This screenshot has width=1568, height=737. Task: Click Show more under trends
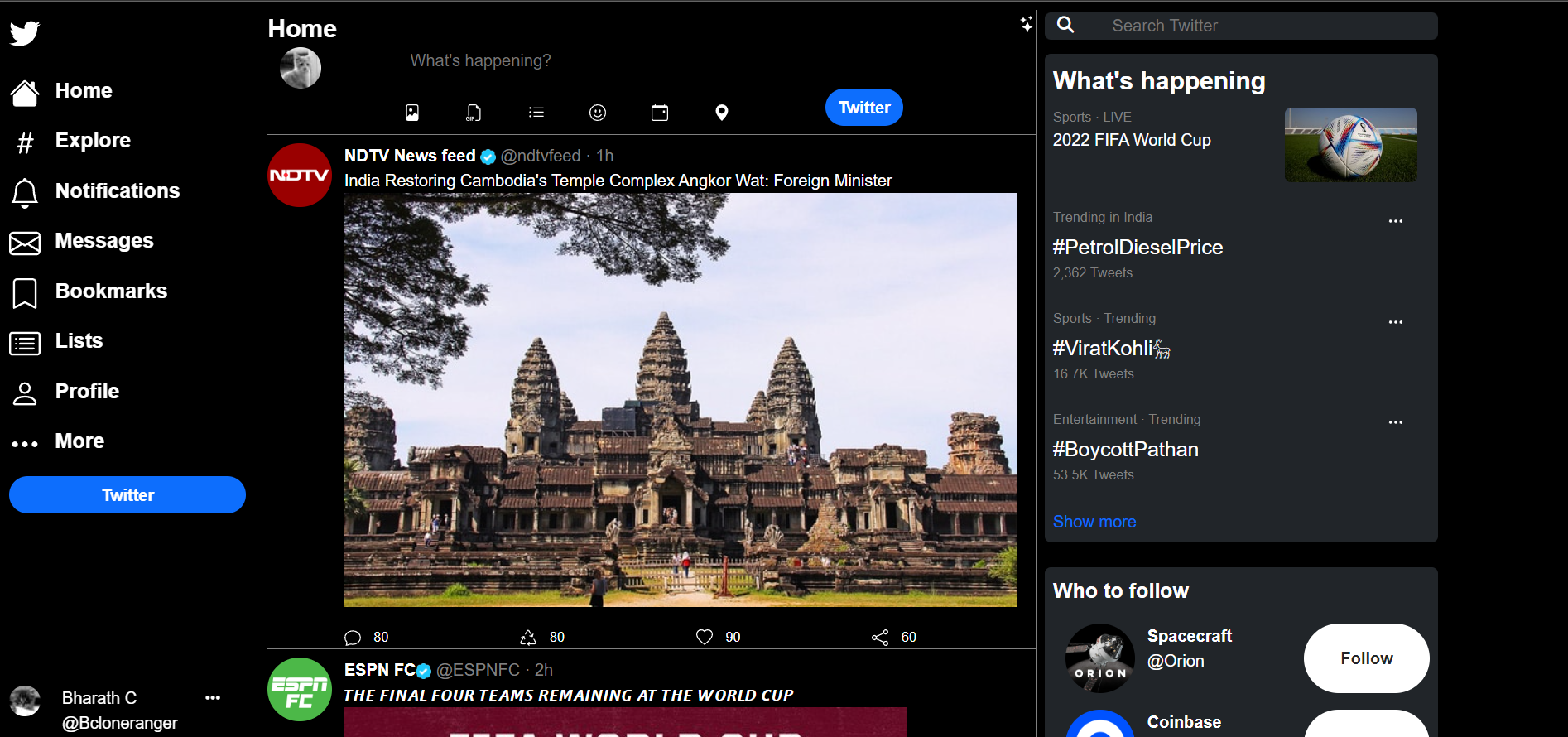coord(1094,522)
